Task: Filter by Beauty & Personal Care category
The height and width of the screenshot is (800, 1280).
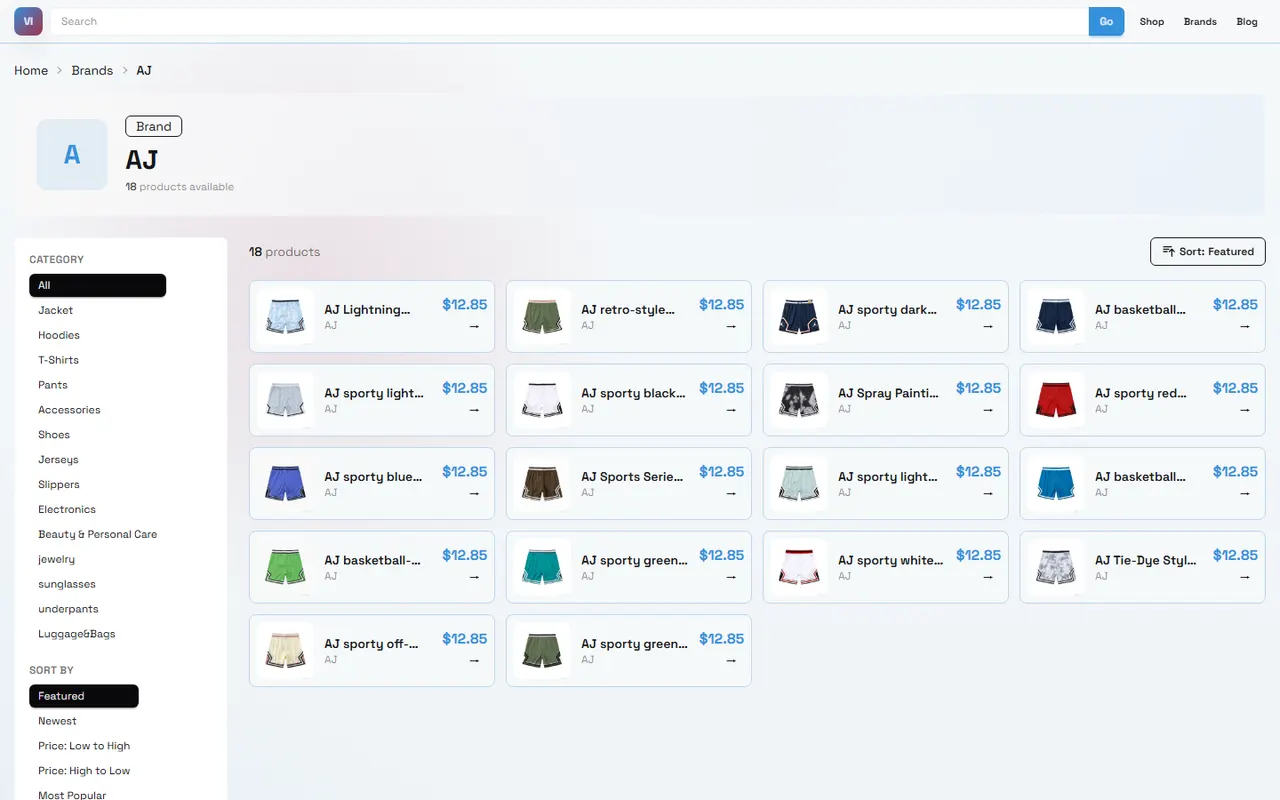Action: [97, 534]
